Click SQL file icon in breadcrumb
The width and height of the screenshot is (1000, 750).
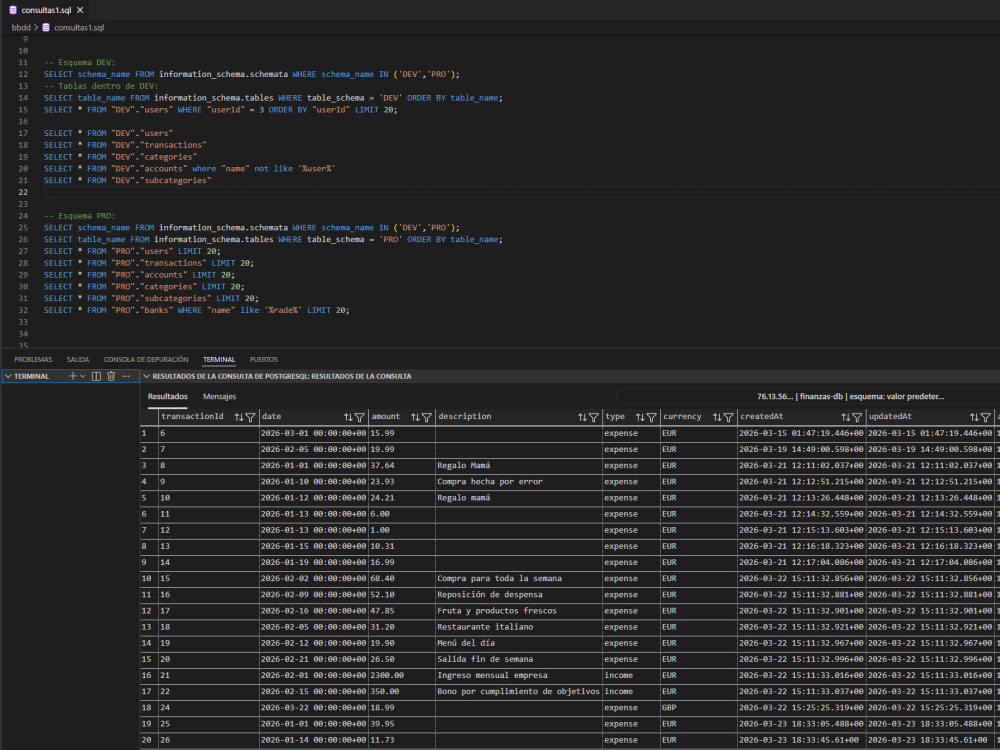point(46,27)
